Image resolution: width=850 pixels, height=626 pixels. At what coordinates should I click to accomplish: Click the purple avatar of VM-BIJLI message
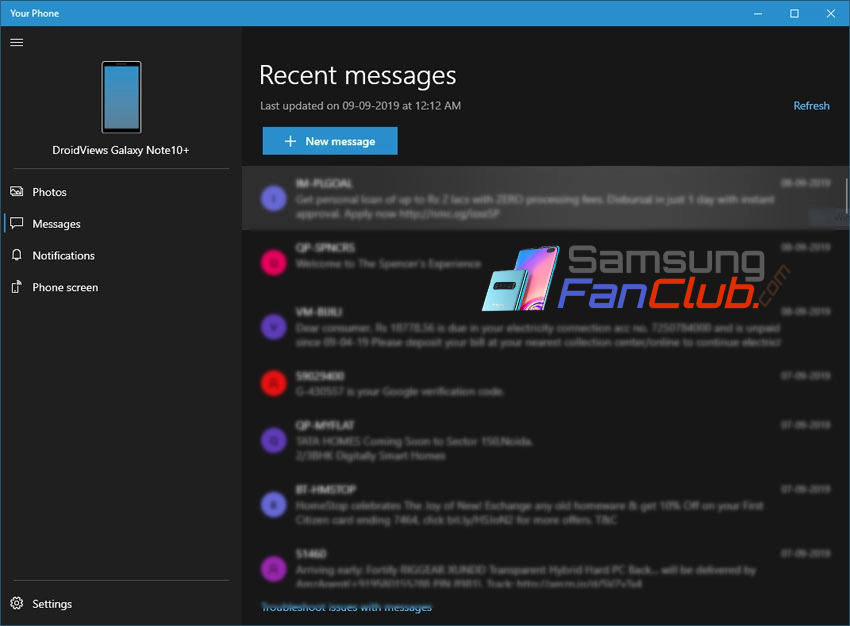274,327
